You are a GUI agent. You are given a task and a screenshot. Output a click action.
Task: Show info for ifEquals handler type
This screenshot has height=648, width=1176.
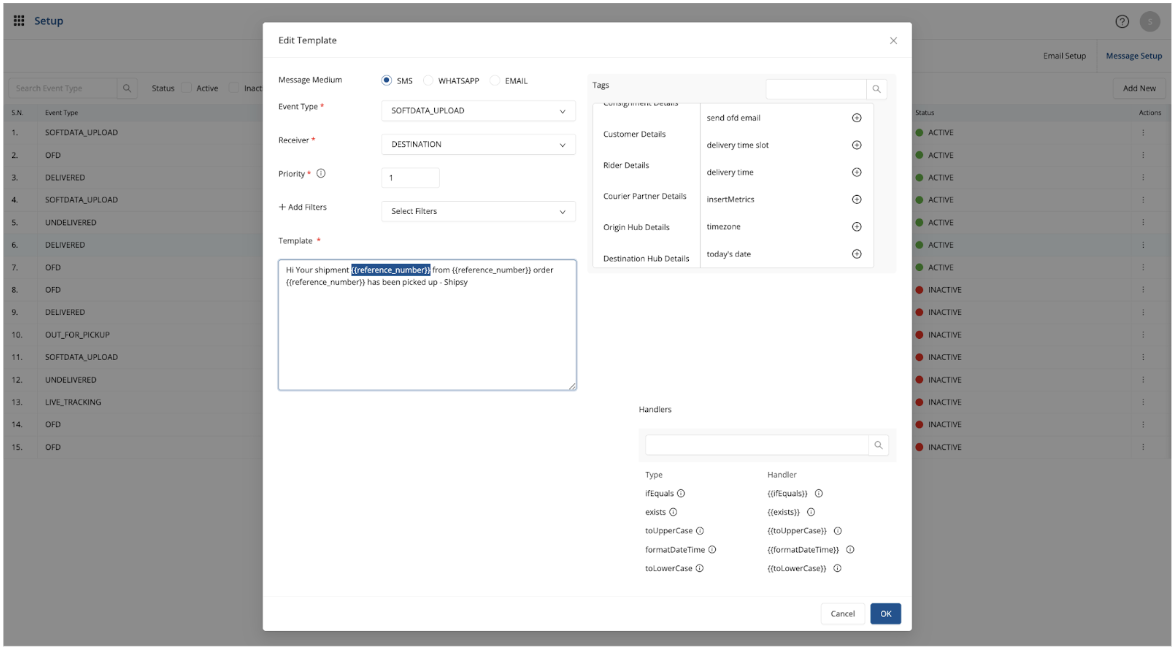pos(681,494)
